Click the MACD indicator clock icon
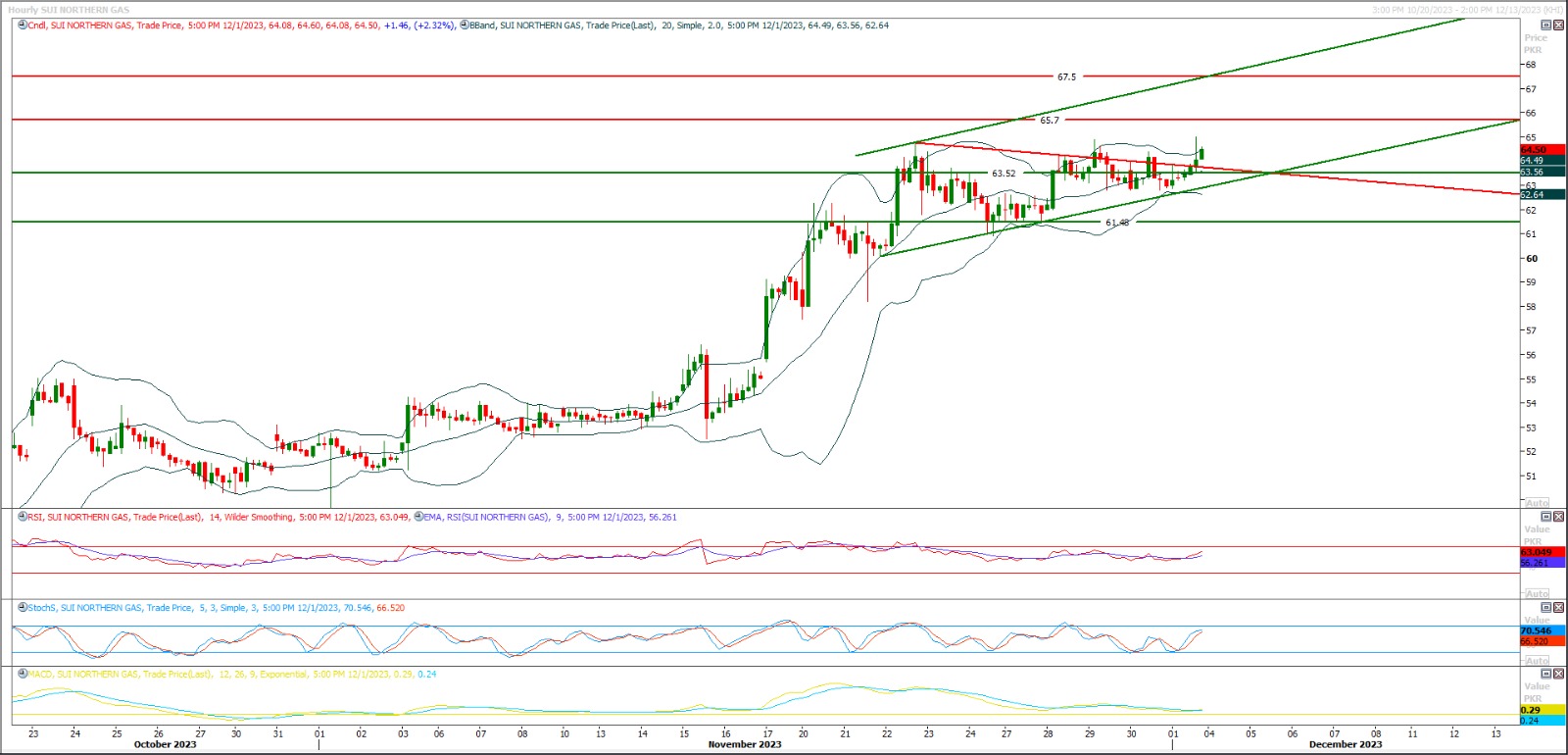This screenshot has width=1568, height=755. pyautogui.click(x=23, y=674)
